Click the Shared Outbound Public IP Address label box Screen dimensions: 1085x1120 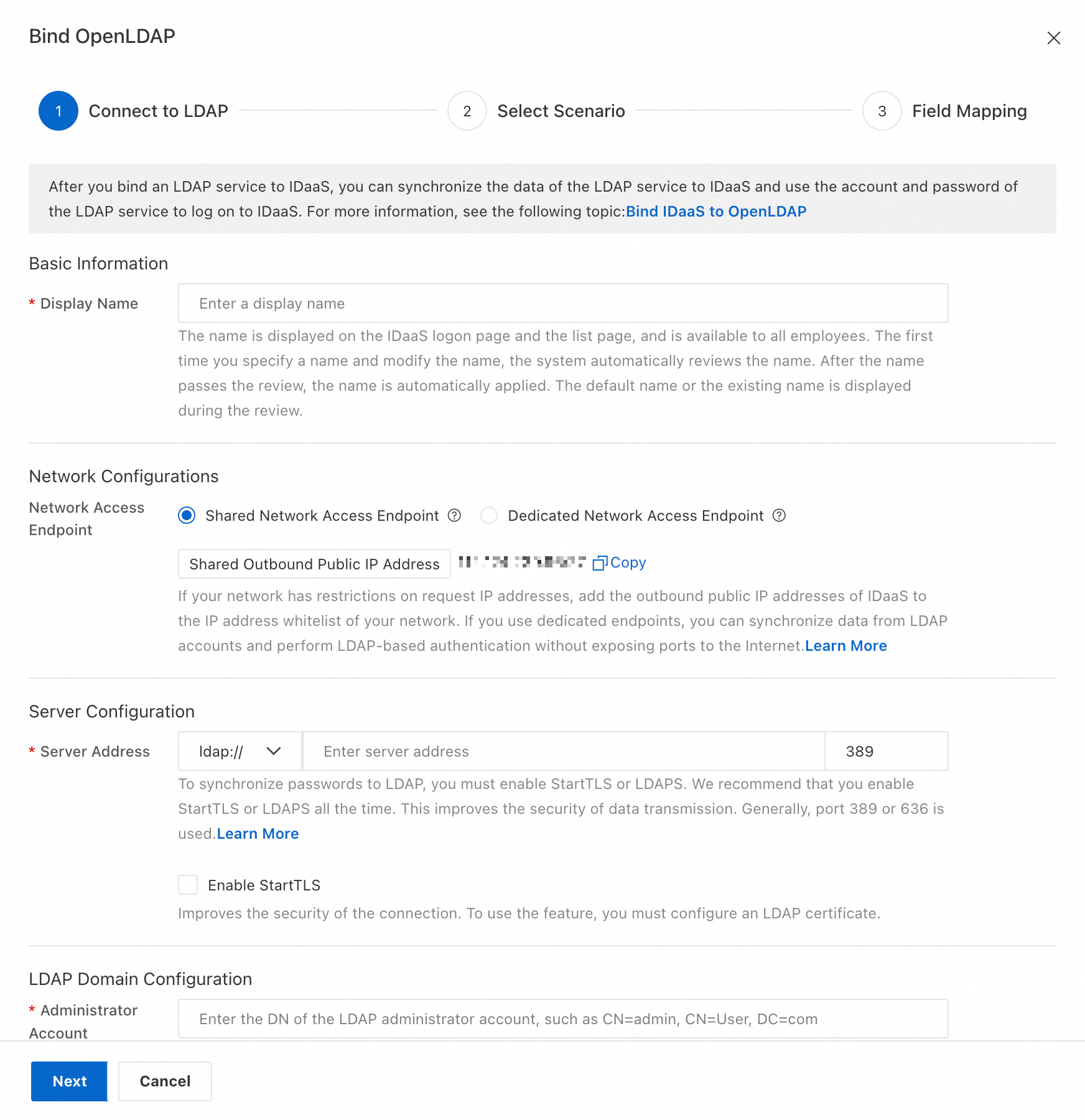click(314, 564)
